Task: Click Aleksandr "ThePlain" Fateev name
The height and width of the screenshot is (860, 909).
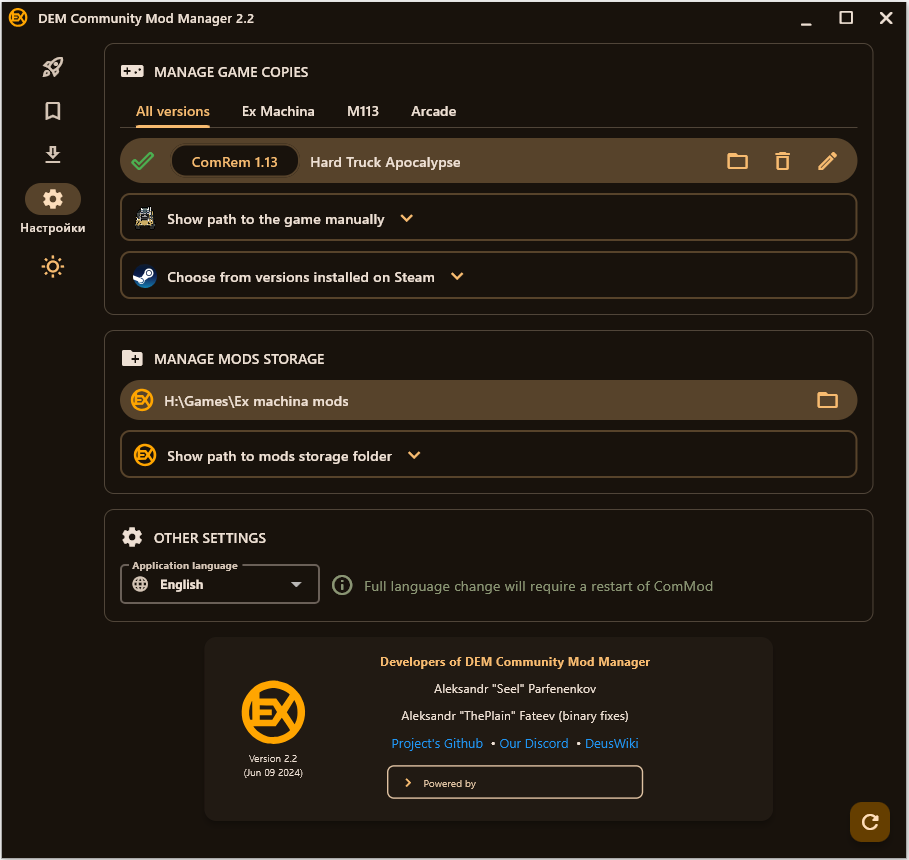Action: point(515,716)
